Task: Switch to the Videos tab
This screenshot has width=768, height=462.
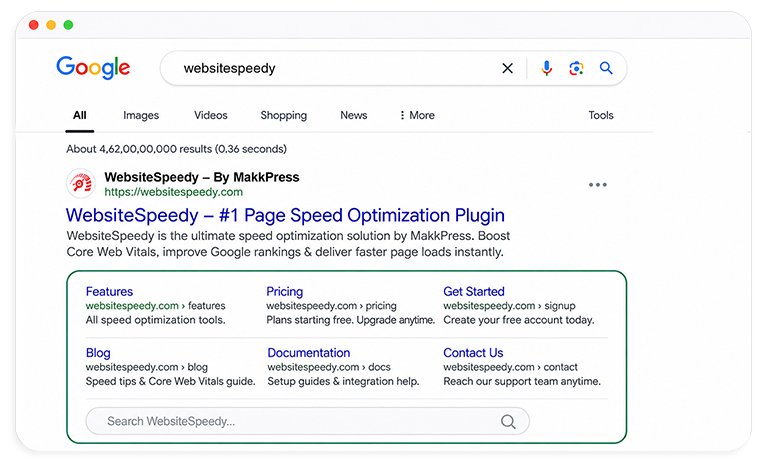Action: tap(211, 115)
